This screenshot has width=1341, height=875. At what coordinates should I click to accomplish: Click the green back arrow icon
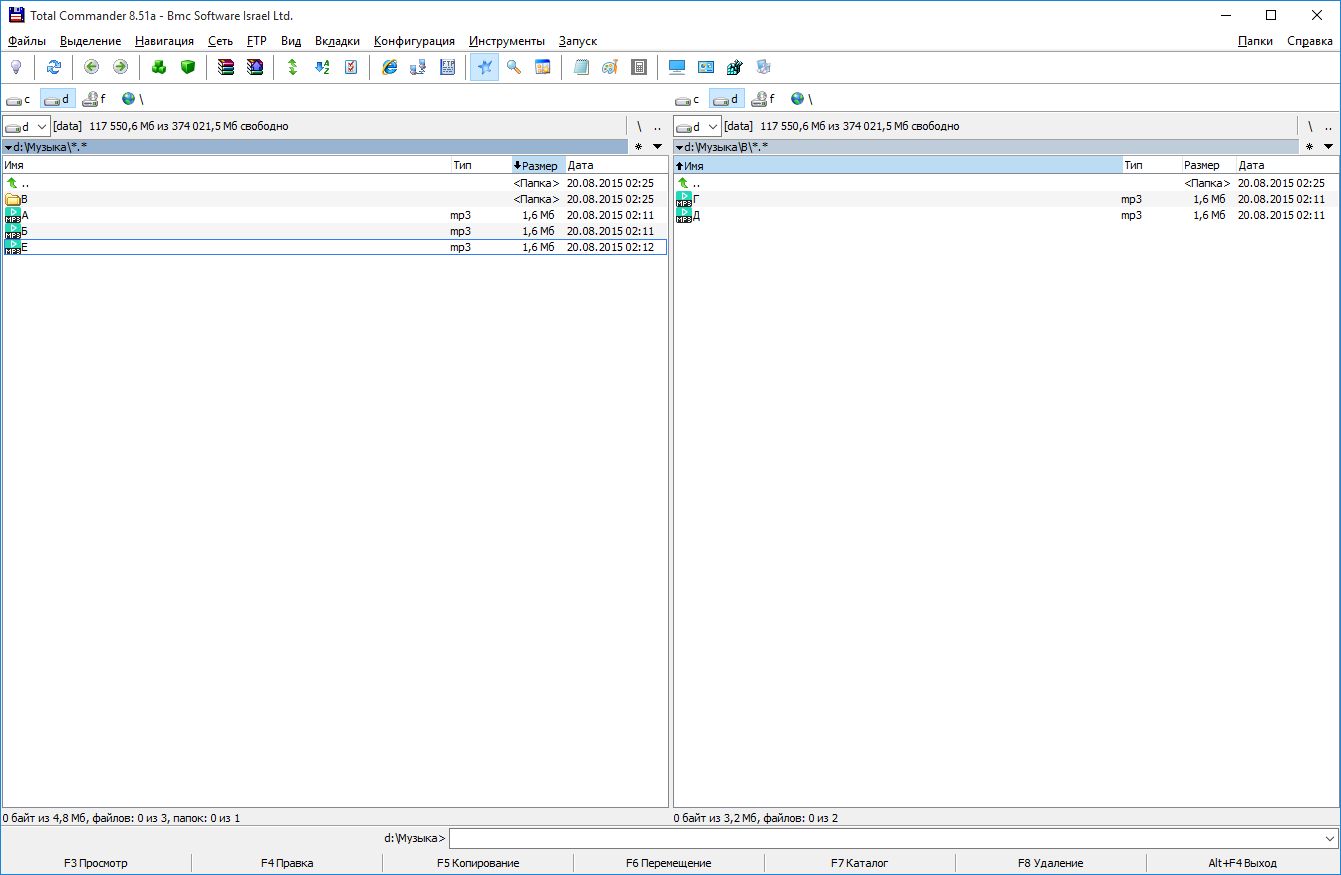click(91, 67)
